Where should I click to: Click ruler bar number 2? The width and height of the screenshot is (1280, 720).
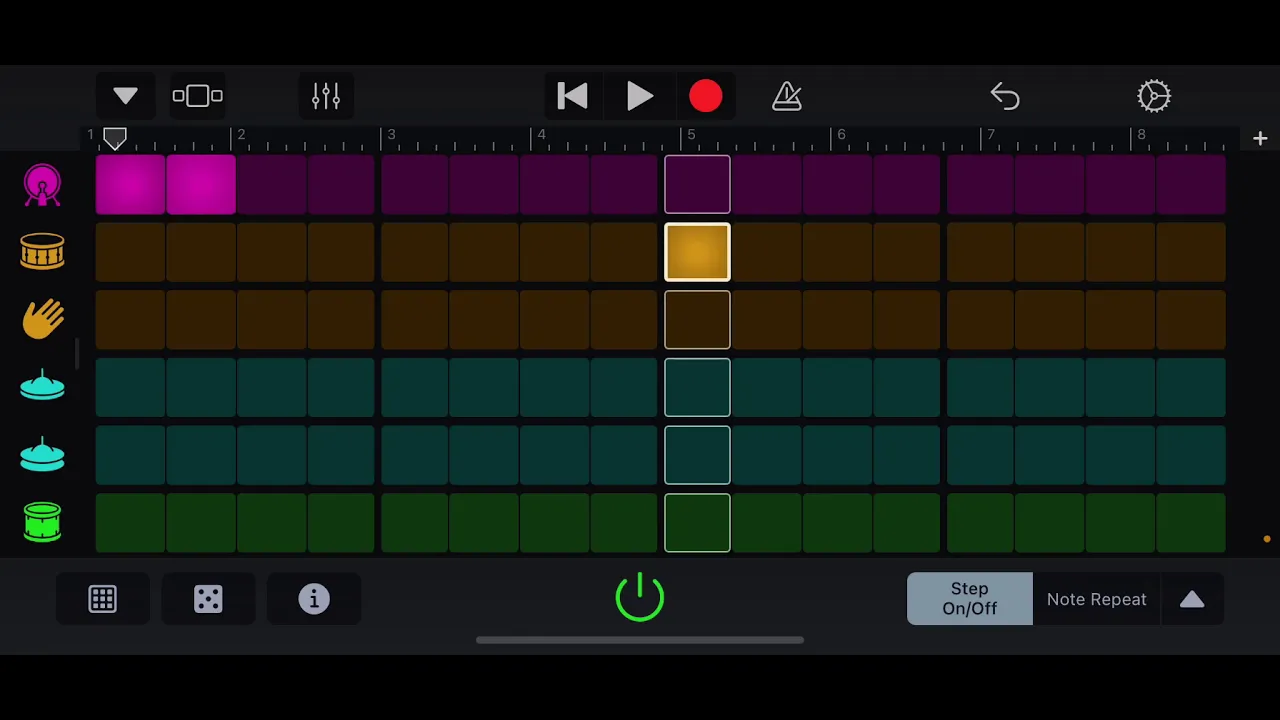coord(241,135)
